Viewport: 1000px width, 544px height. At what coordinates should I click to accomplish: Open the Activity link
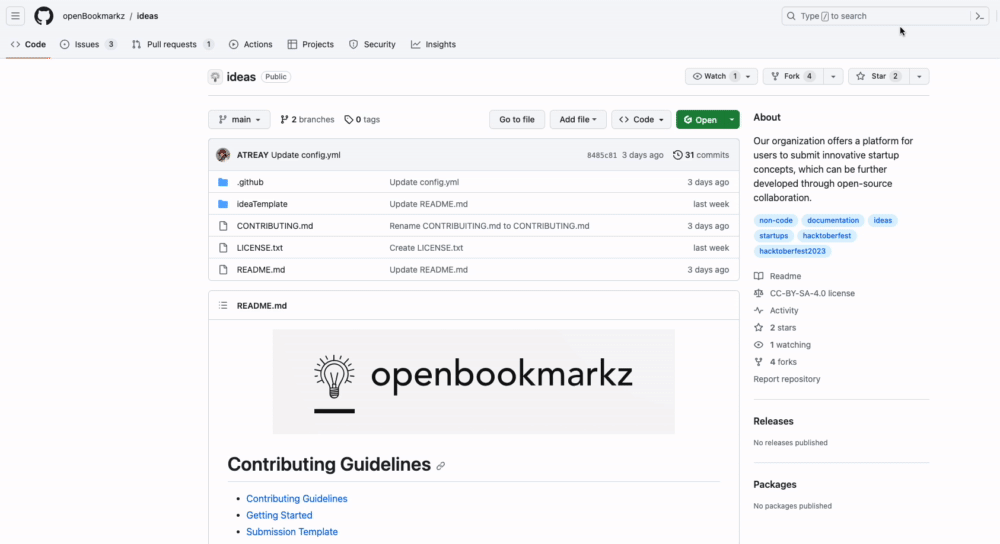click(x=776, y=311)
